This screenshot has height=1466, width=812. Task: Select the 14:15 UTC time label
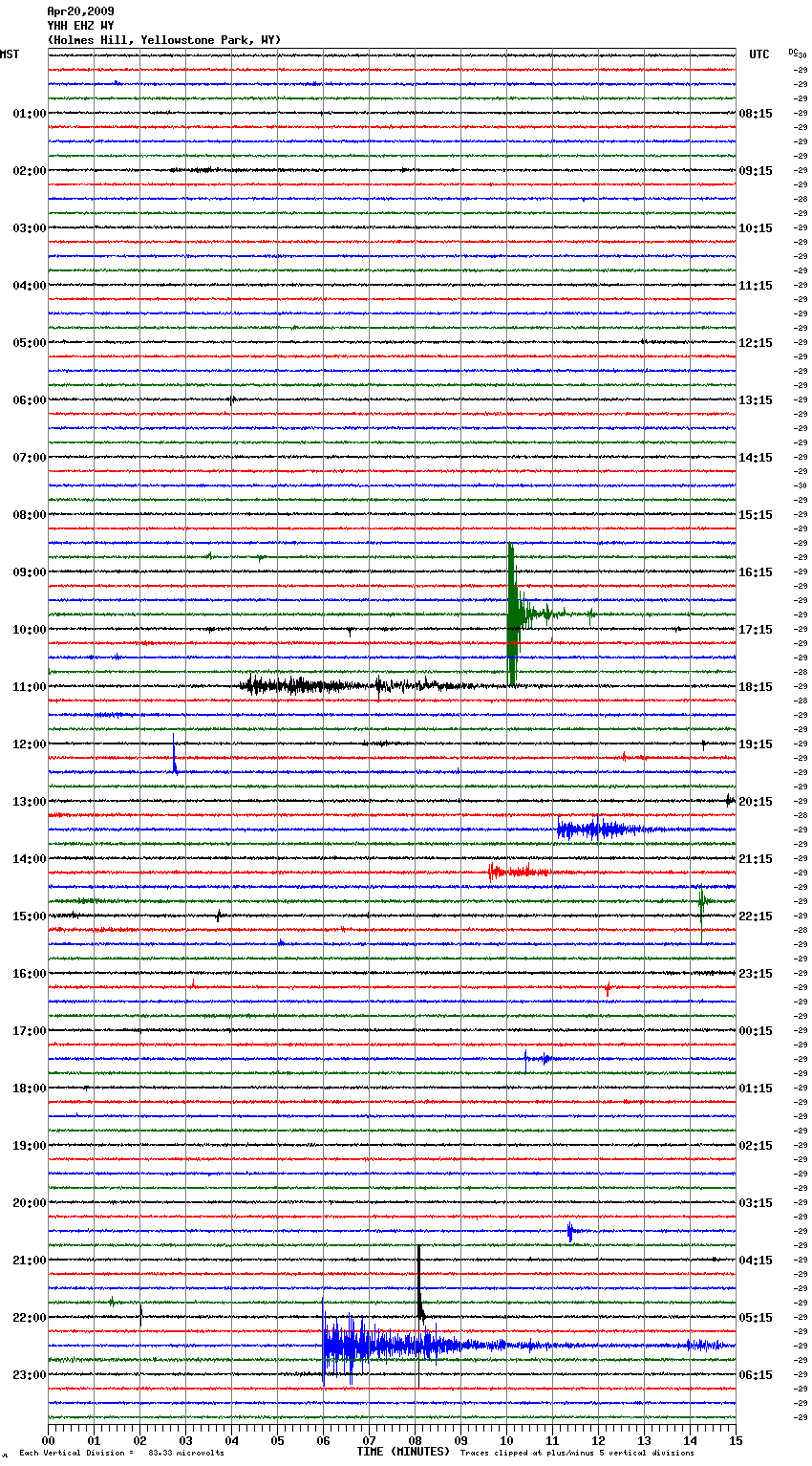point(756,458)
